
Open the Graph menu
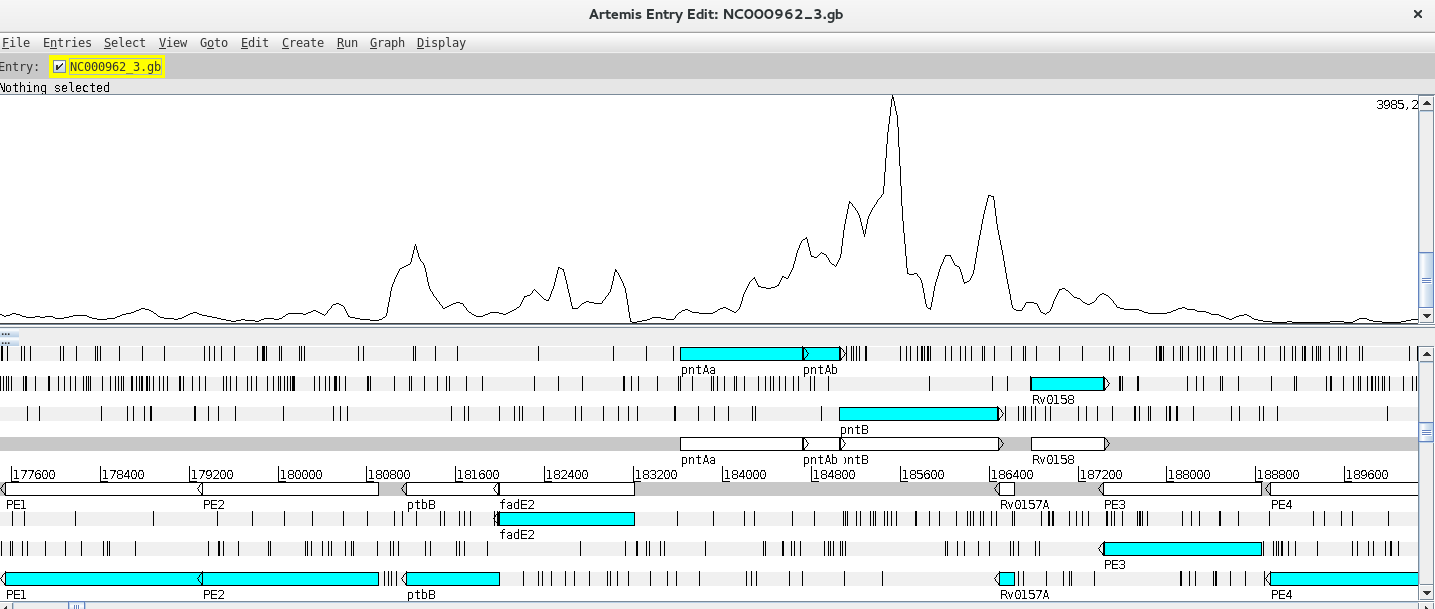tap(387, 43)
